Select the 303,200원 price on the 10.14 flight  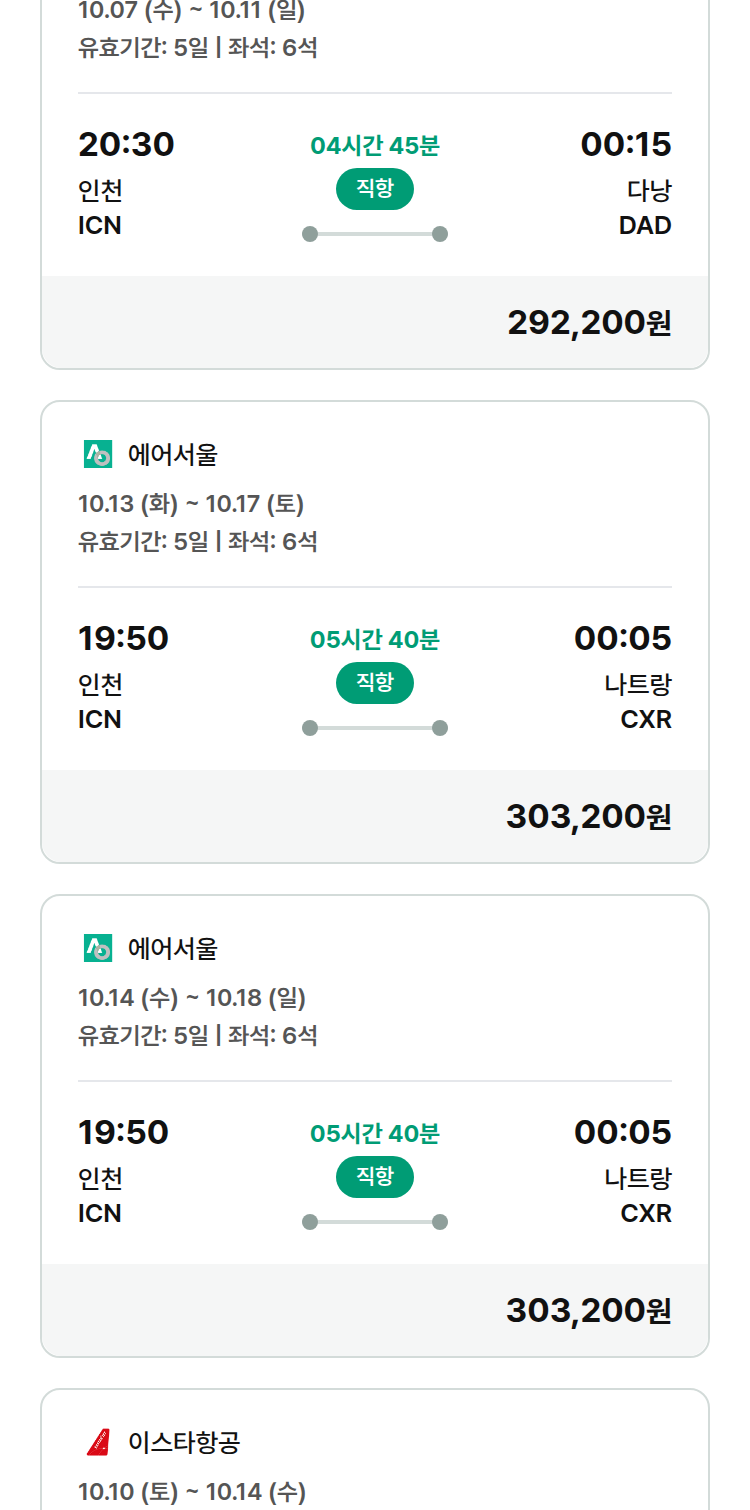click(x=589, y=1310)
